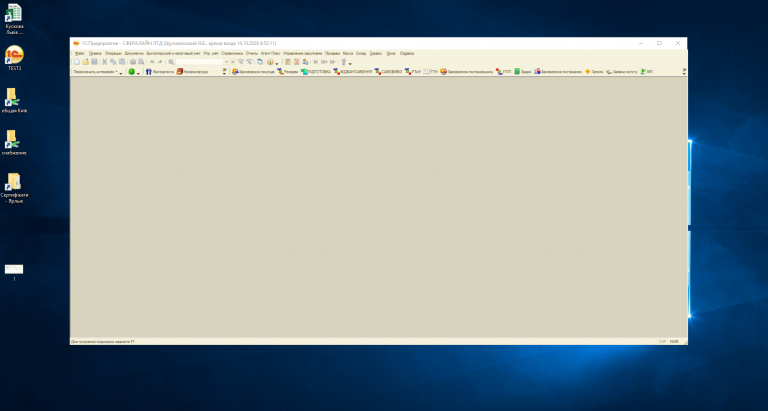The image size is (768, 411).
Task: Open the Справочники menu
Action: (x=232, y=53)
